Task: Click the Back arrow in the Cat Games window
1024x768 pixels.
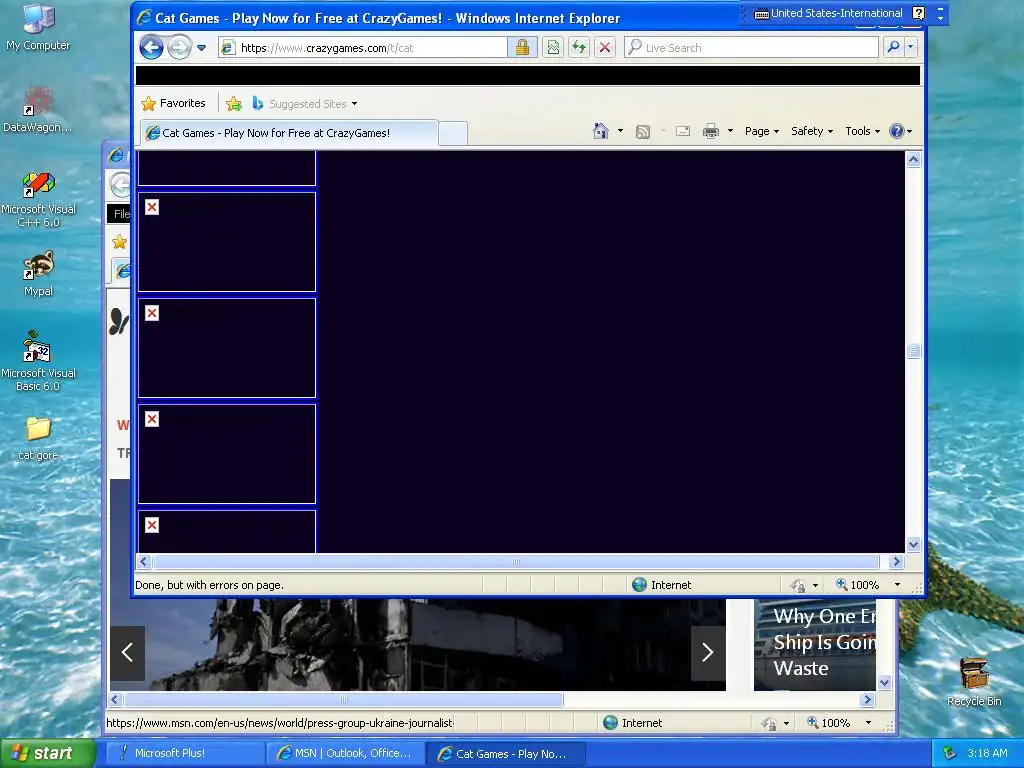Action: click(x=151, y=47)
